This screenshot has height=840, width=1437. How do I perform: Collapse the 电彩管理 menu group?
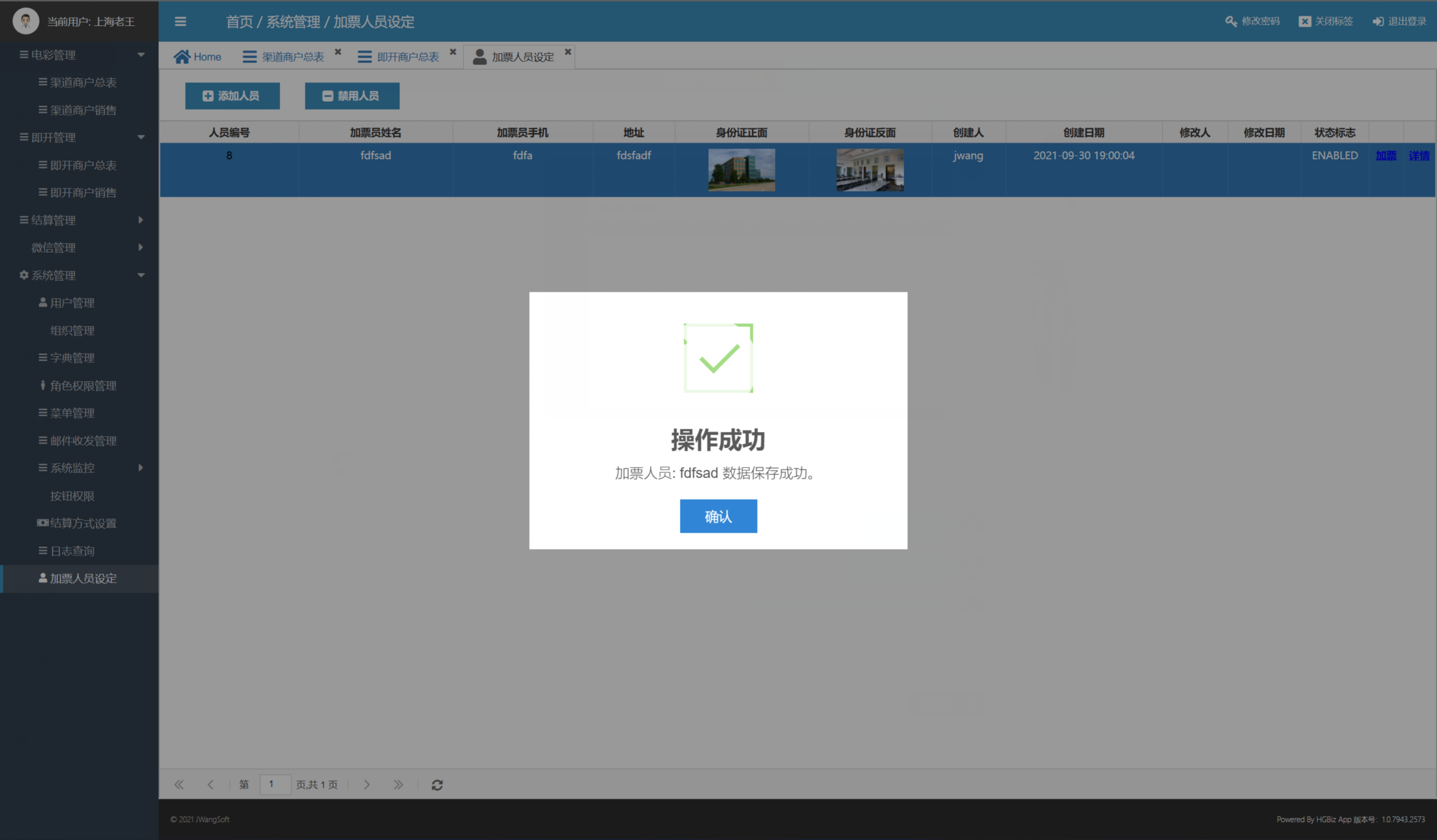coord(80,55)
